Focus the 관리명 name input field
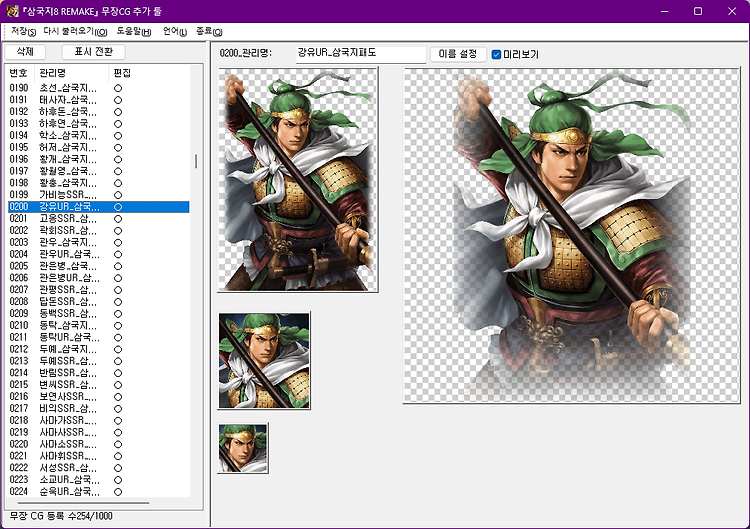750x529 pixels. coord(361,54)
